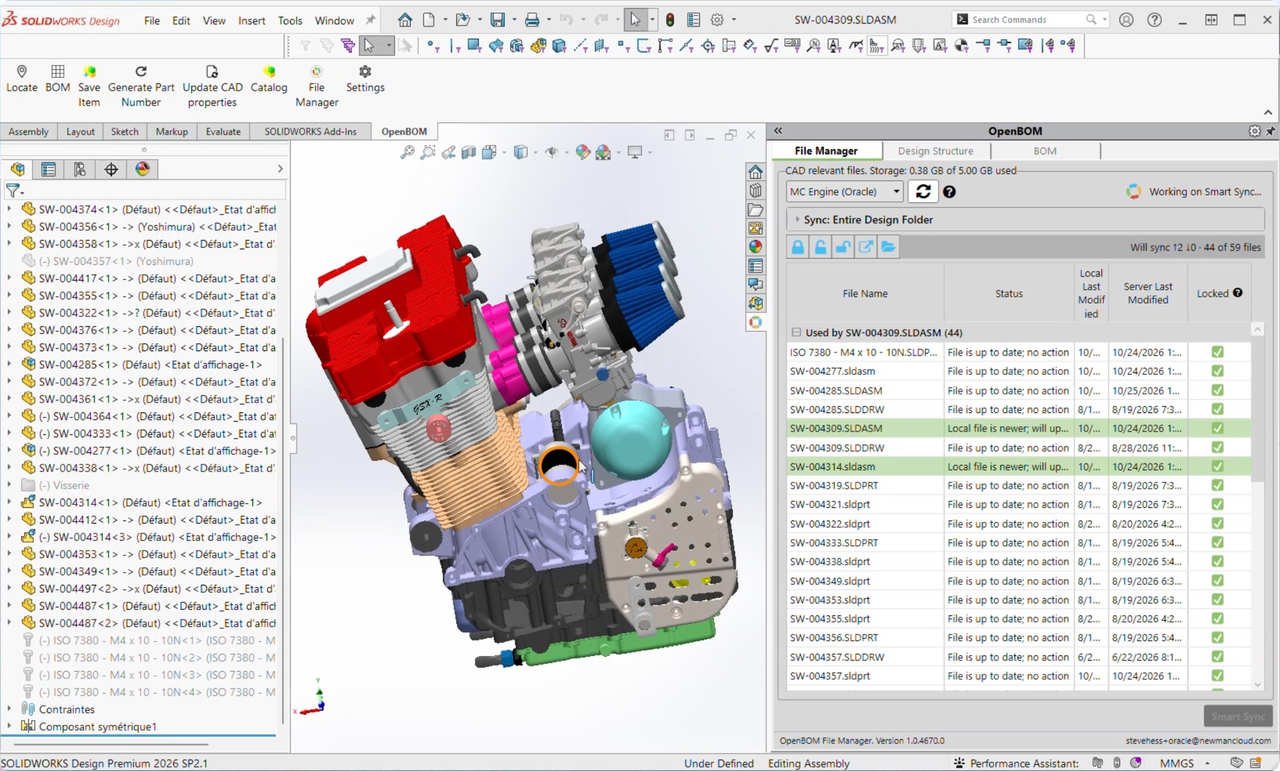Click the File Manager ribbon icon

(x=316, y=71)
